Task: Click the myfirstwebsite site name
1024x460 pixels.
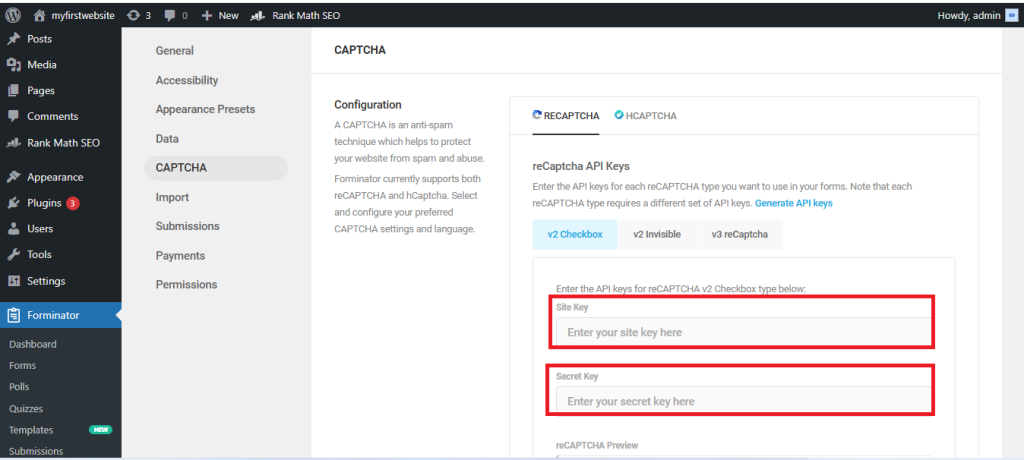Action: coord(83,16)
